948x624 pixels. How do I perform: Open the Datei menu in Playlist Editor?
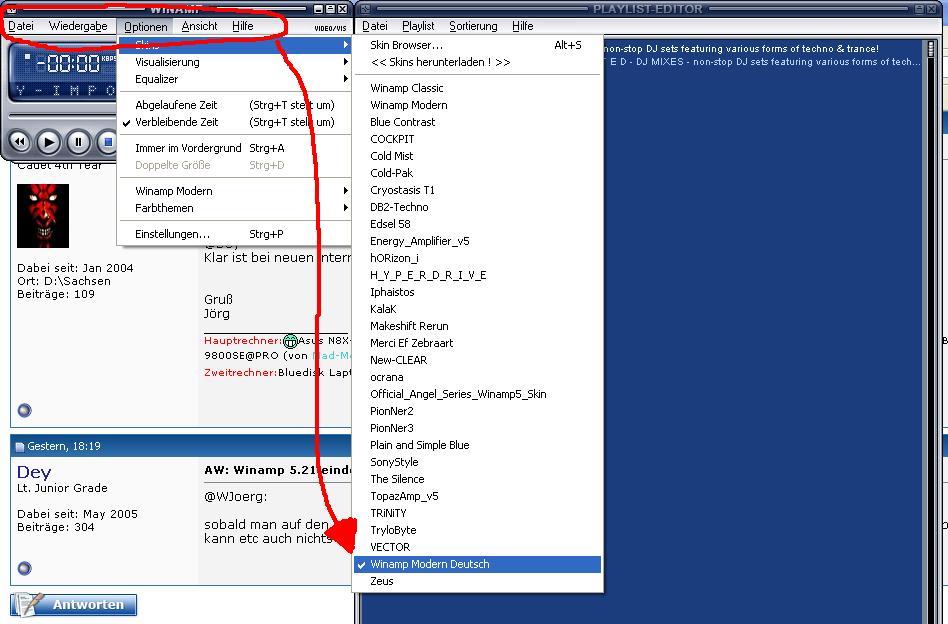375,26
